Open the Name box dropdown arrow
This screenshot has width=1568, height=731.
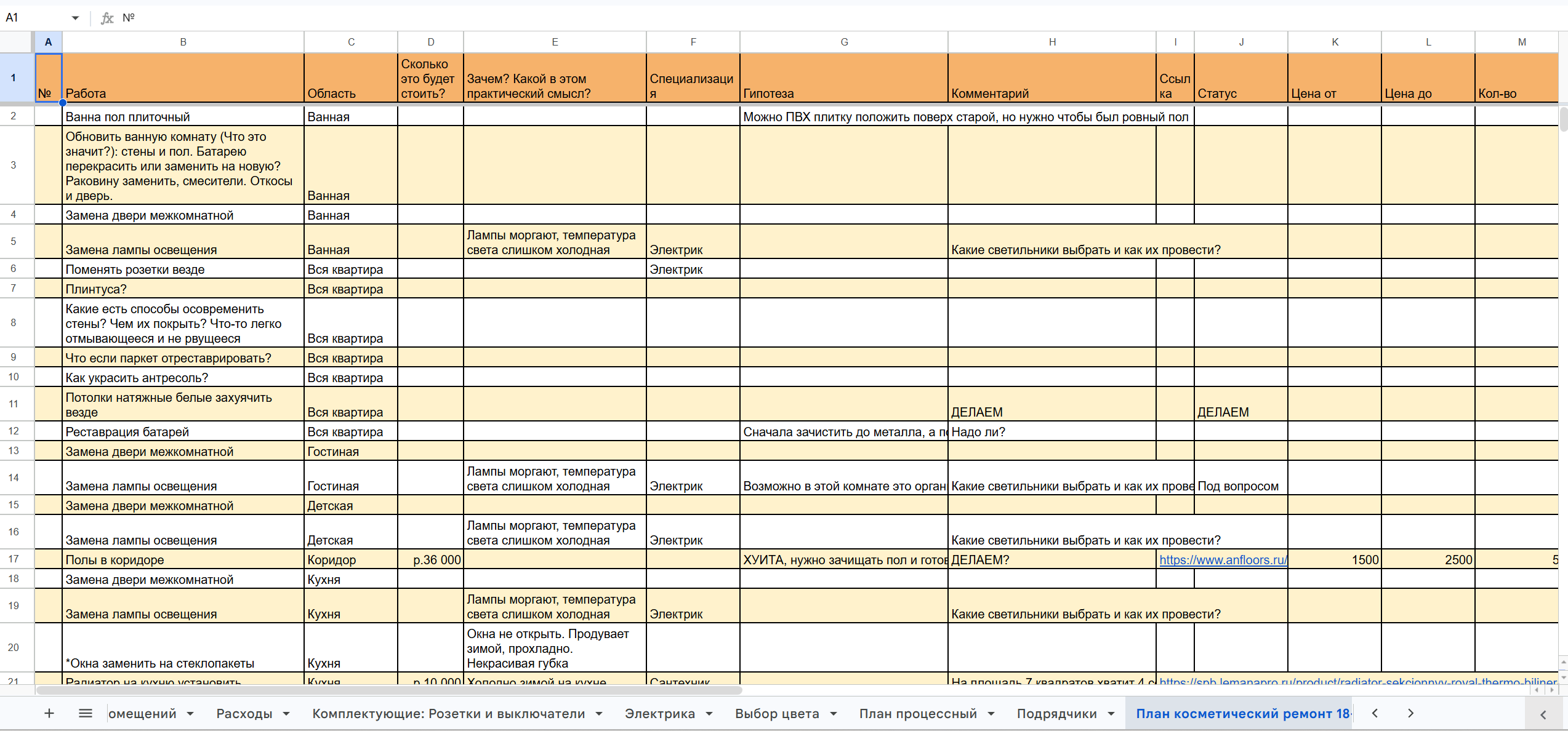pos(75,18)
